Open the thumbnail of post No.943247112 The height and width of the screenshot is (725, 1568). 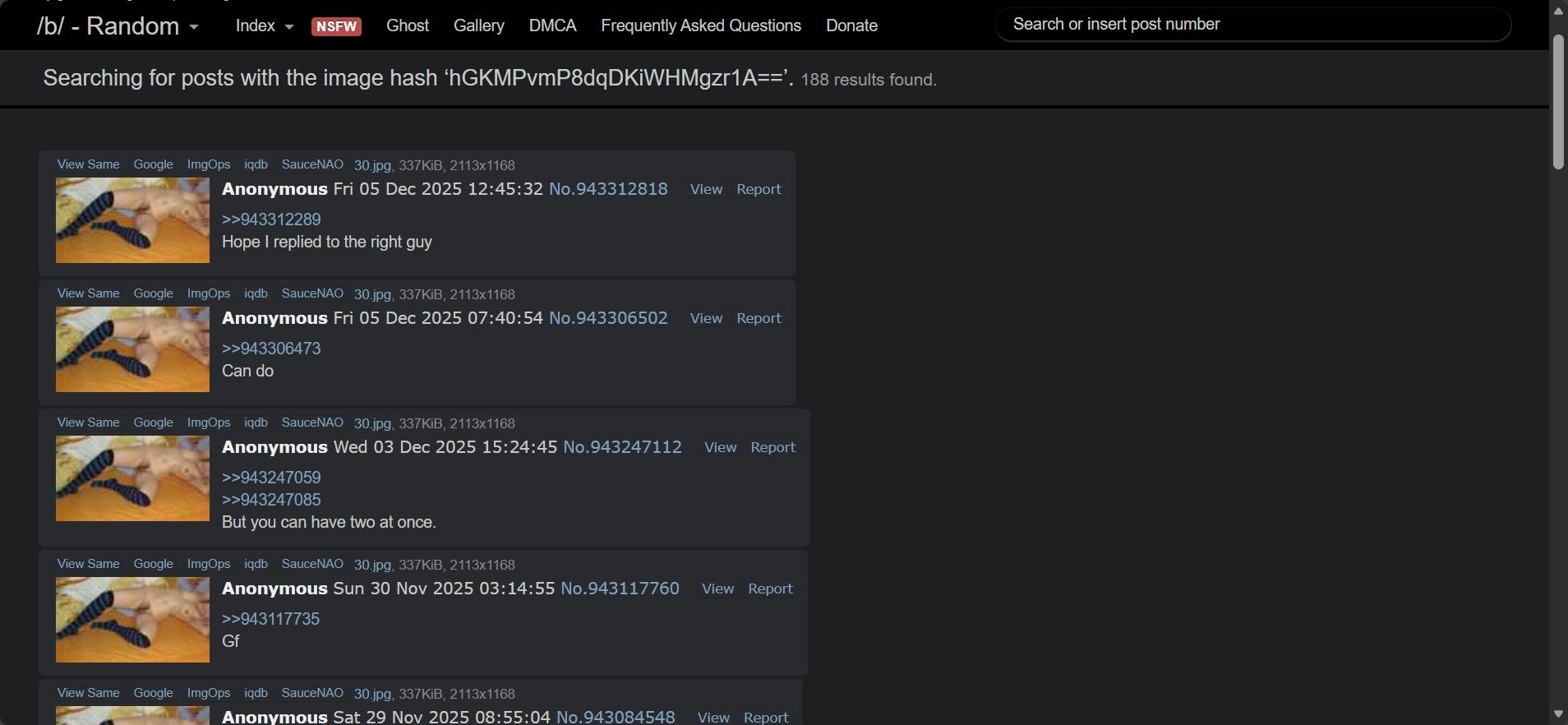tap(132, 478)
